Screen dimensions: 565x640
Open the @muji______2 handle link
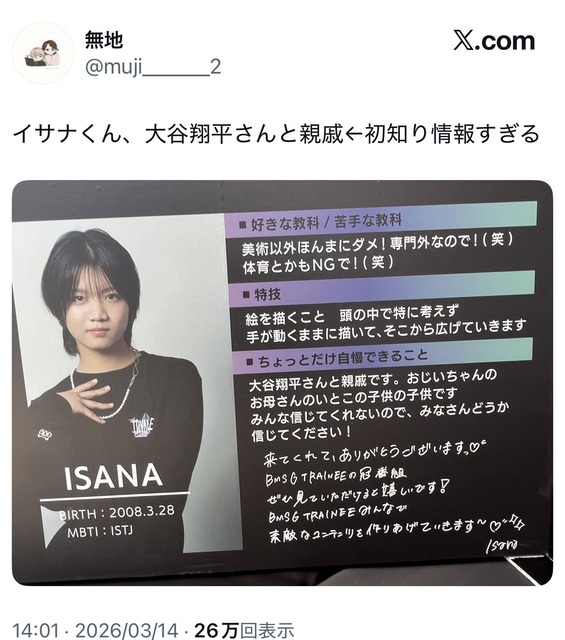click(153, 67)
